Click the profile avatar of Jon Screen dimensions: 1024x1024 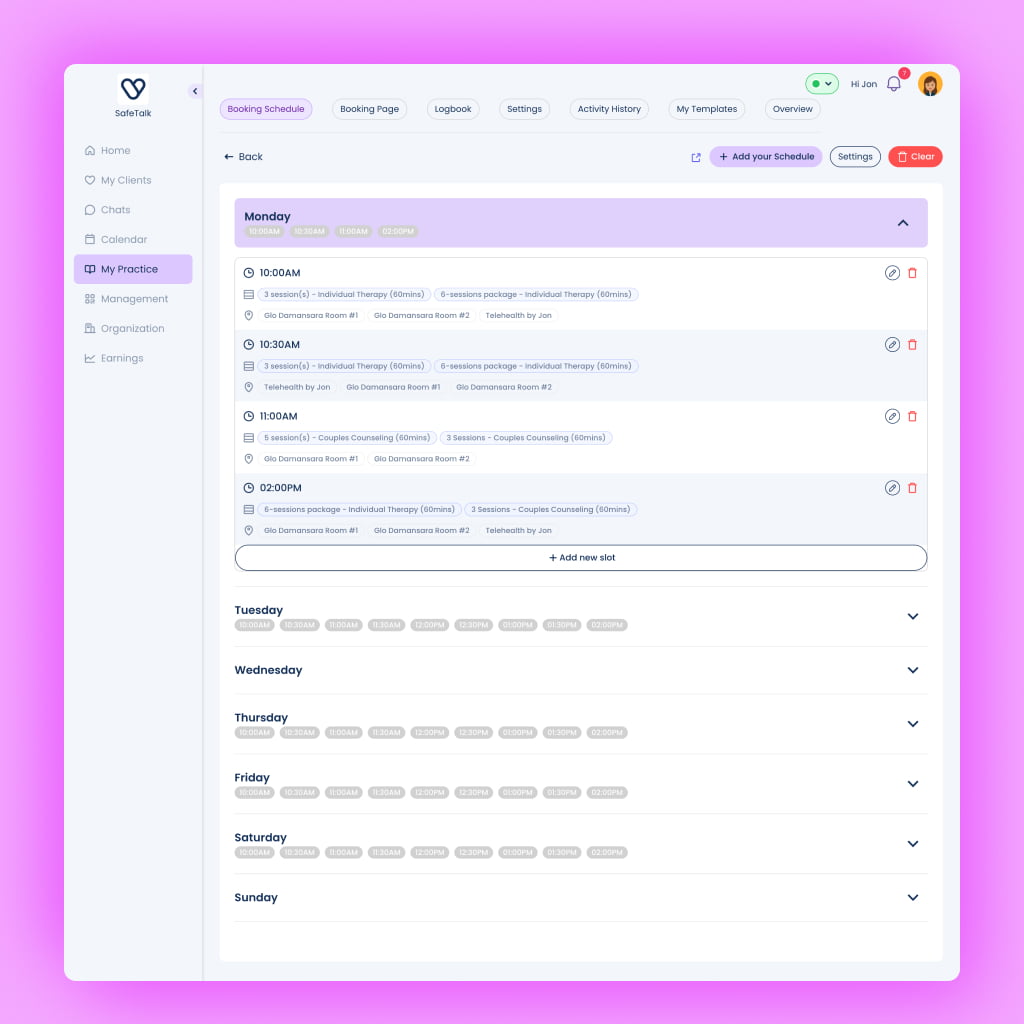tap(930, 84)
